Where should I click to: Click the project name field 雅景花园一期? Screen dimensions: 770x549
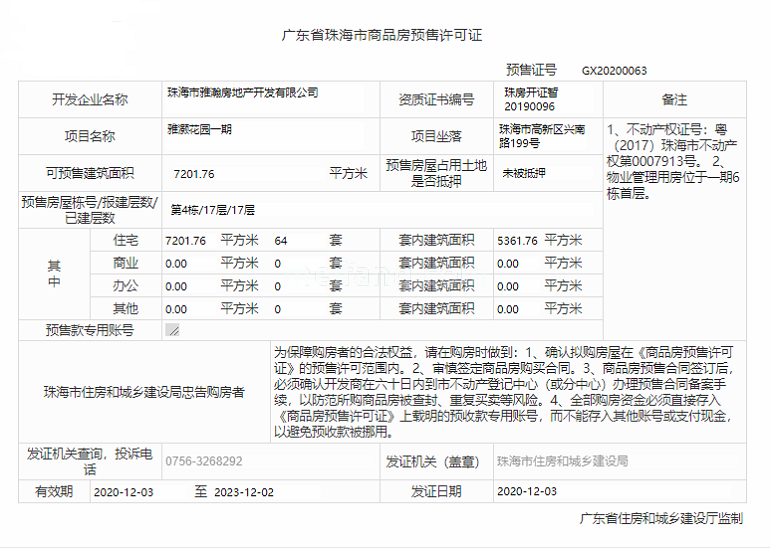200,130
